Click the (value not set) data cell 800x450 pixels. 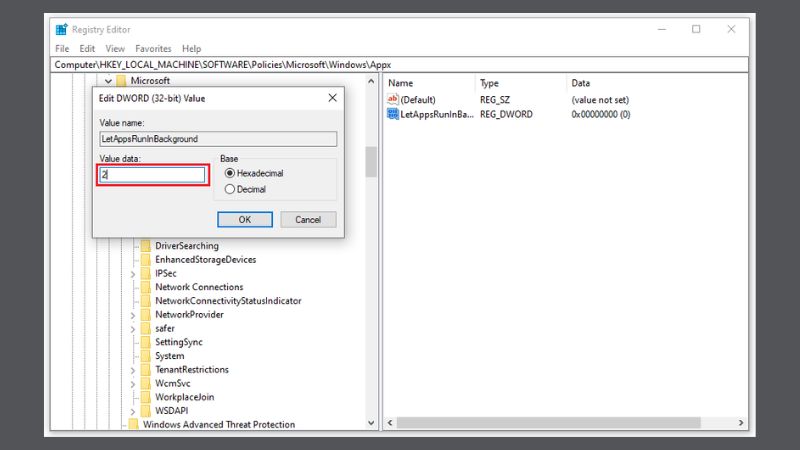(600, 100)
